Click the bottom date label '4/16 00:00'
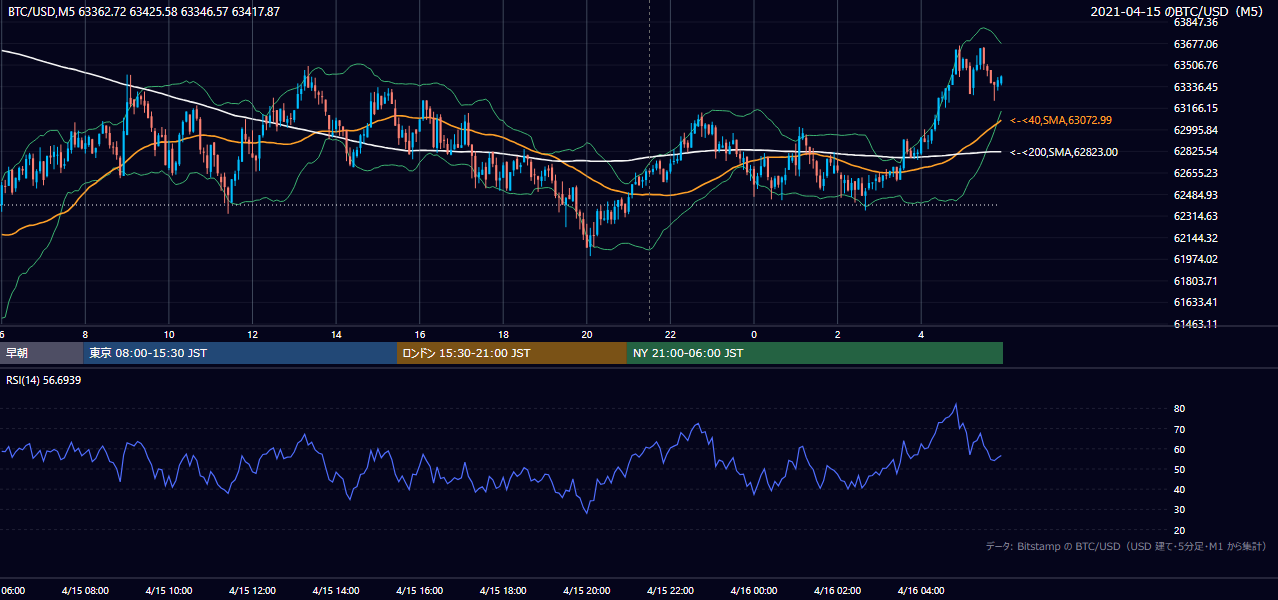The height and width of the screenshot is (600, 1278). [753, 591]
